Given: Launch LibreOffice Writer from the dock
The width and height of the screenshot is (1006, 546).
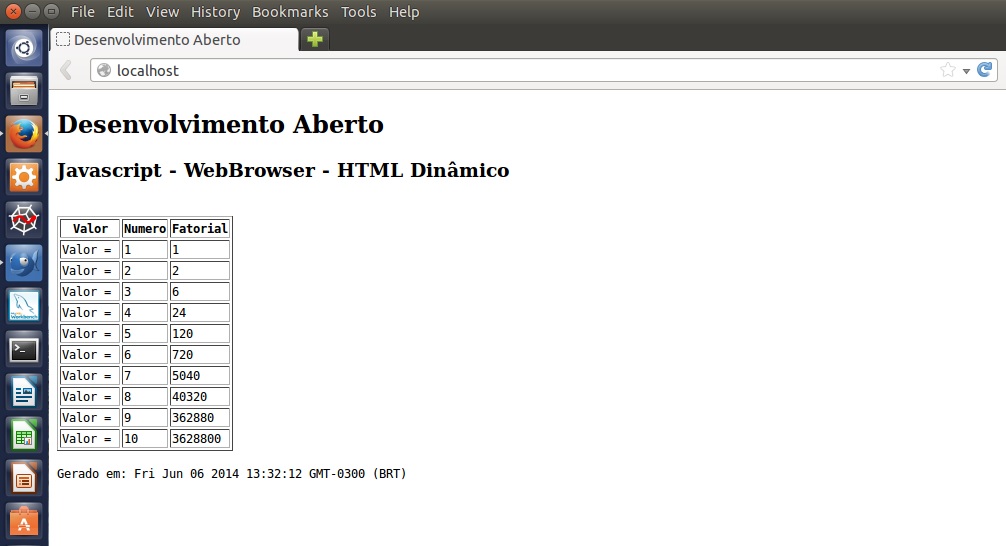Looking at the screenshot, I should click(x=24, y=392).
